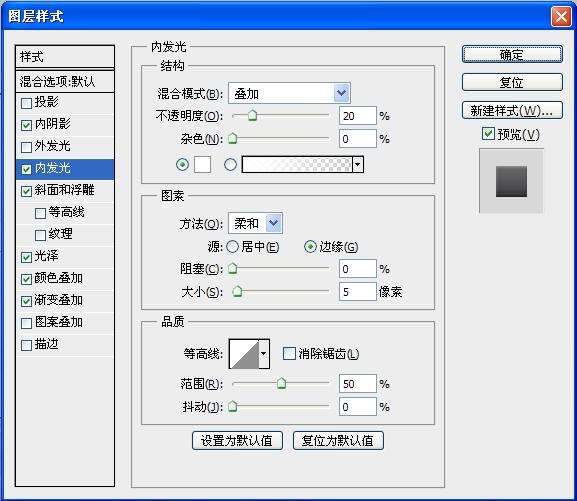Click the 确定 OK button
The width and height of the screenshot is (577, 501).
point(512,54)
